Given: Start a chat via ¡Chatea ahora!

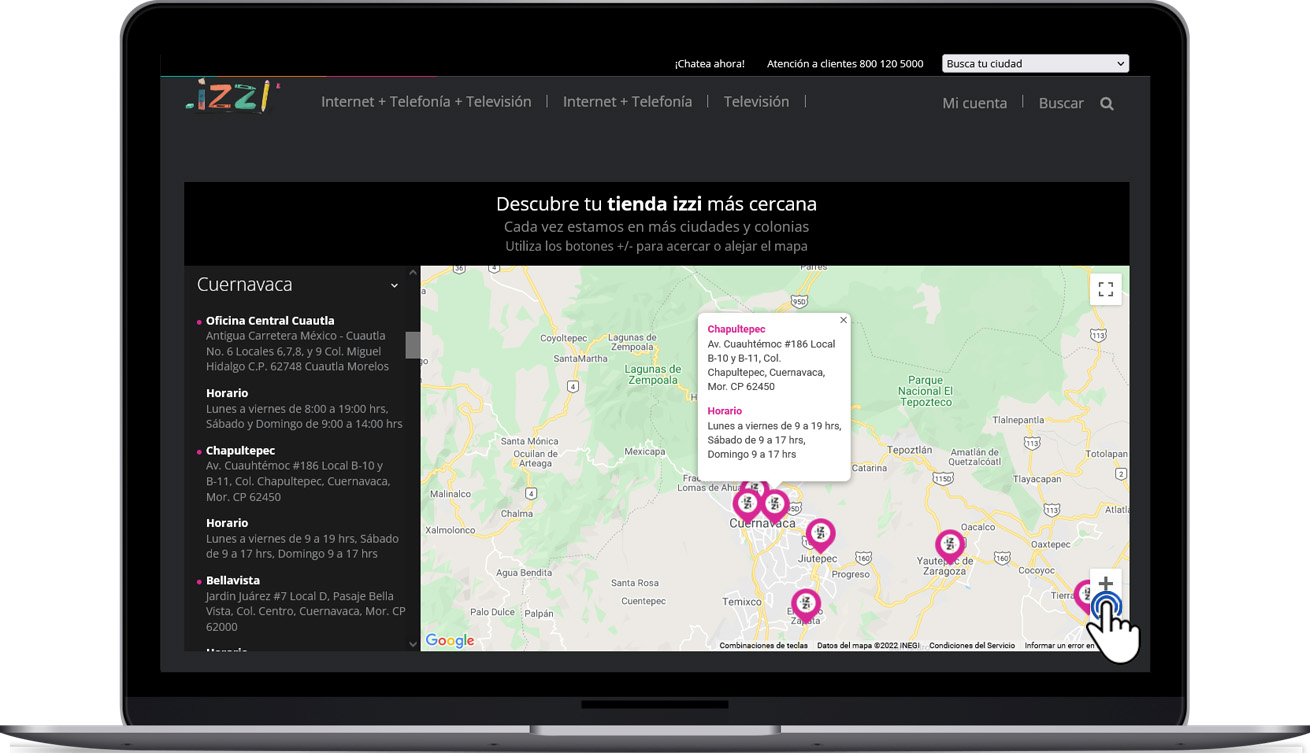Looking at the screenshot, I should (709, 63).
